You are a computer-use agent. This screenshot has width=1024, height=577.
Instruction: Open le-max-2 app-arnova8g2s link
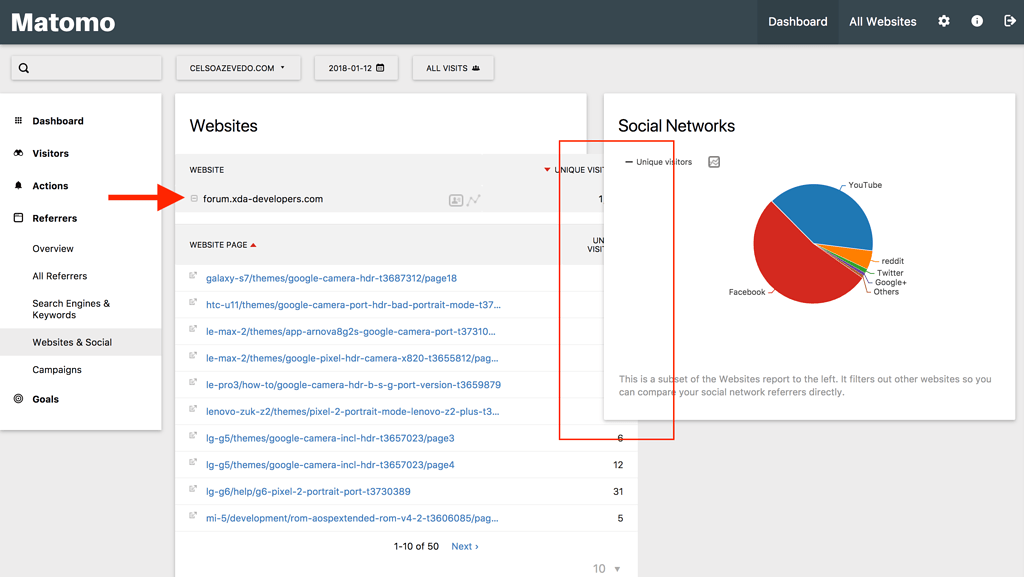click(x=351, y=332)
